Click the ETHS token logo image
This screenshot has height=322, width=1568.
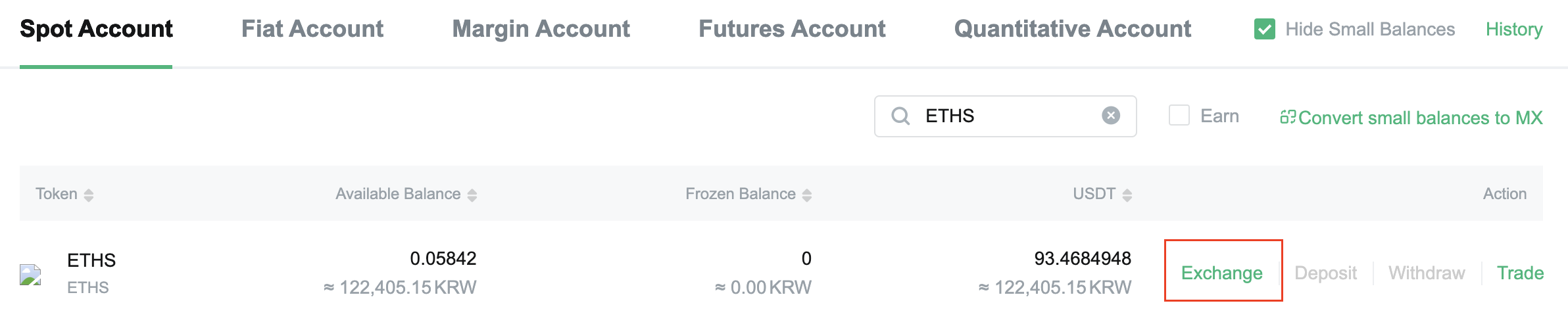(30, 274)
